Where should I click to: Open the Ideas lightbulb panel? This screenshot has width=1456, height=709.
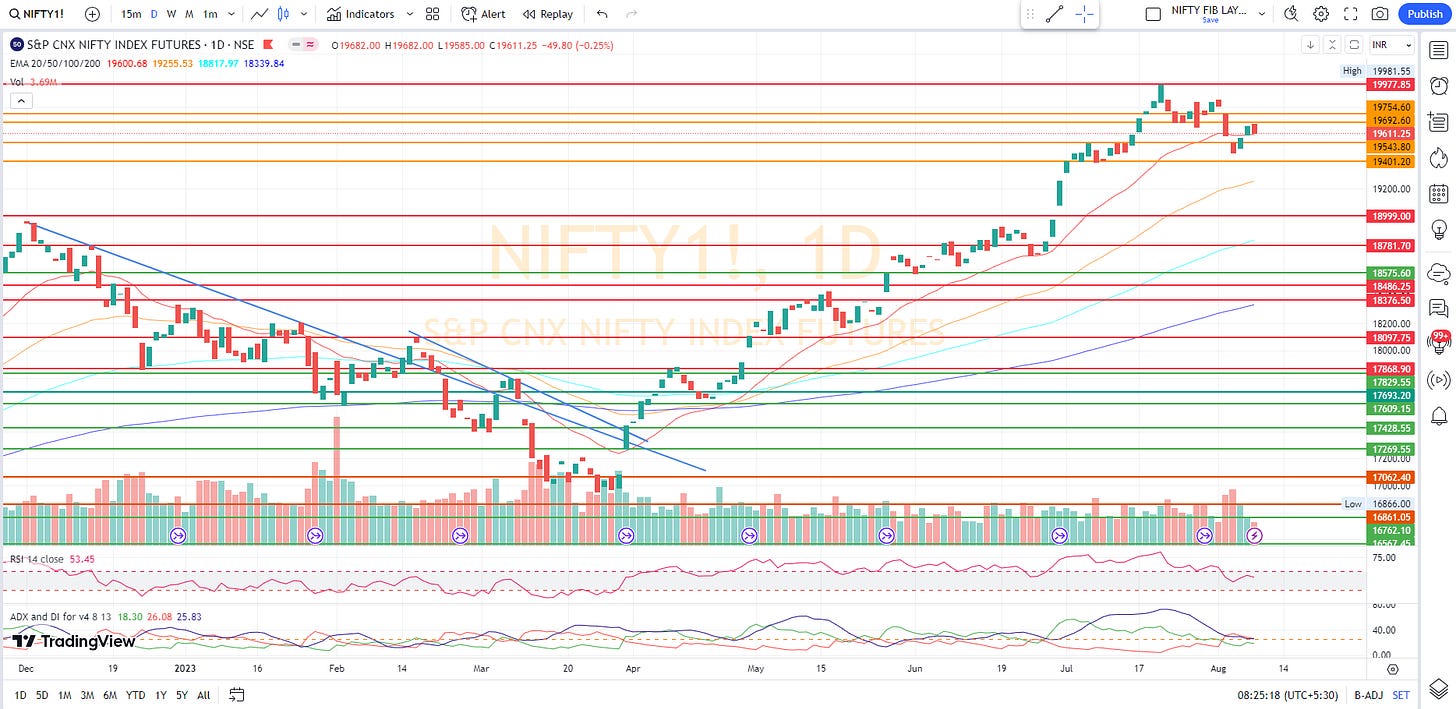pos(1439,228)
